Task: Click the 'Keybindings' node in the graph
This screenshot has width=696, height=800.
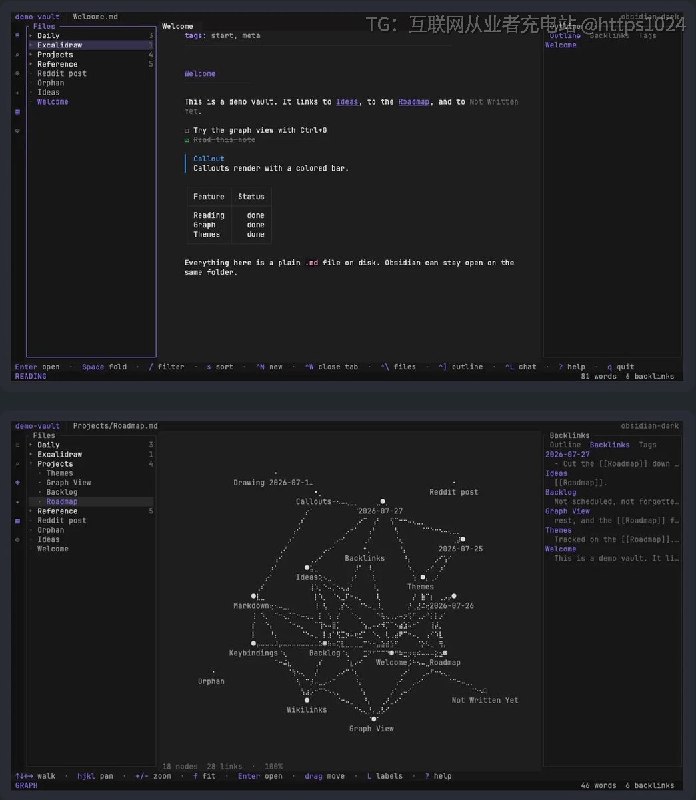Action: coord(253,643)
